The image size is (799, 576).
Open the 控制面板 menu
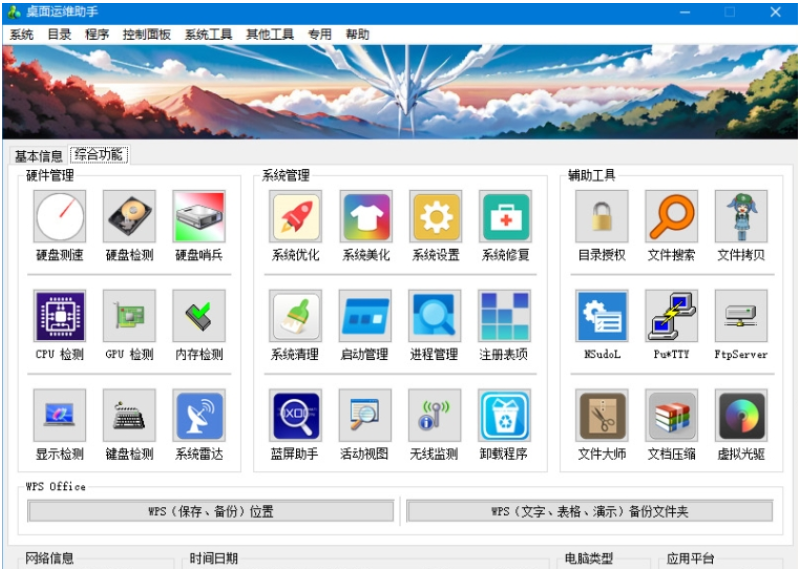click(147, 35)
